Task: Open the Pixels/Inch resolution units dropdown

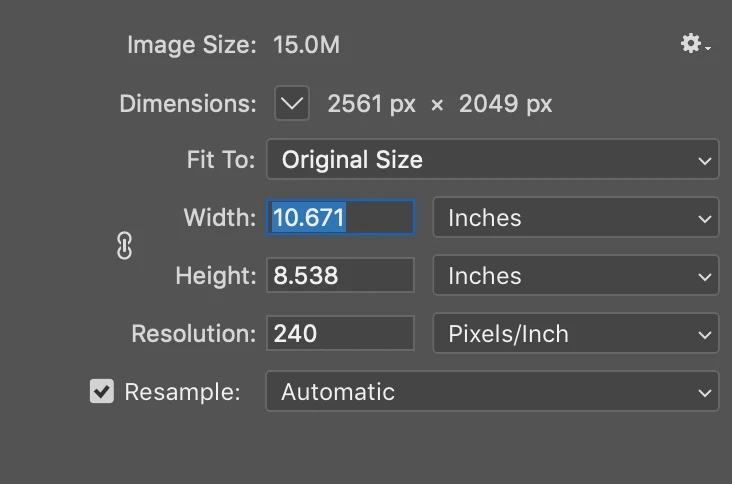Action: point(576,333)
